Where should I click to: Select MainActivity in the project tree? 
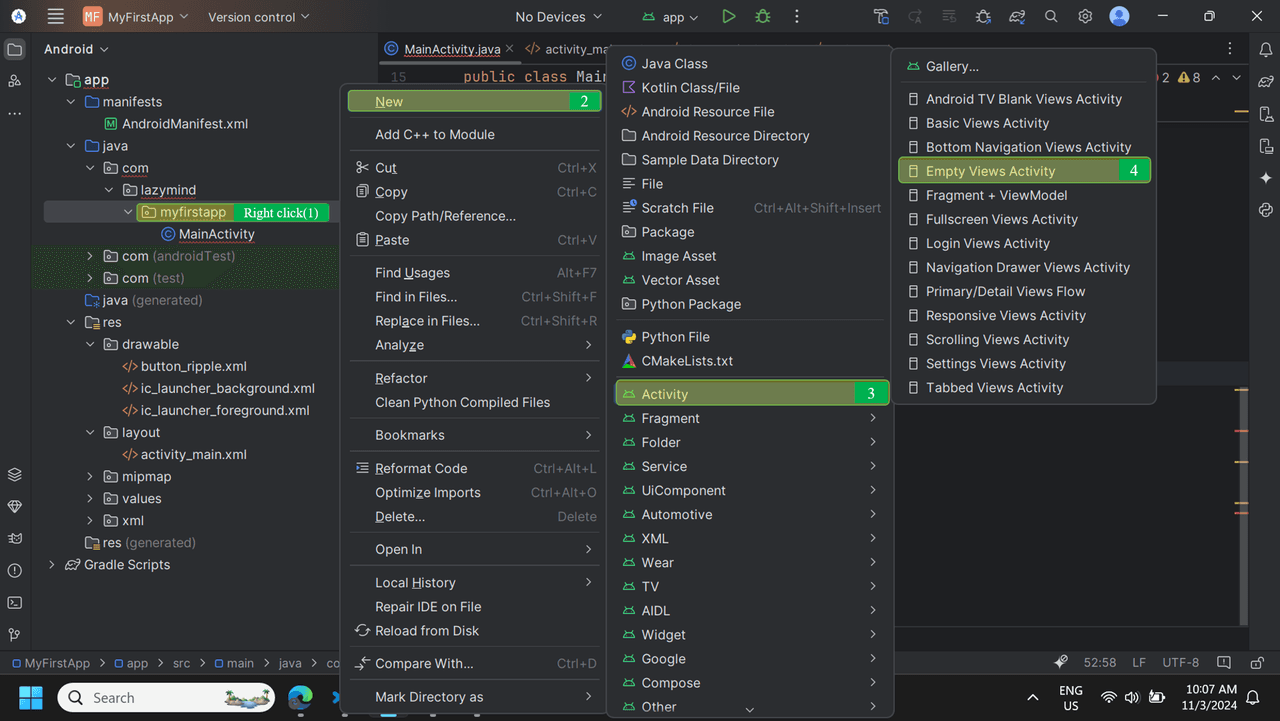216,234
